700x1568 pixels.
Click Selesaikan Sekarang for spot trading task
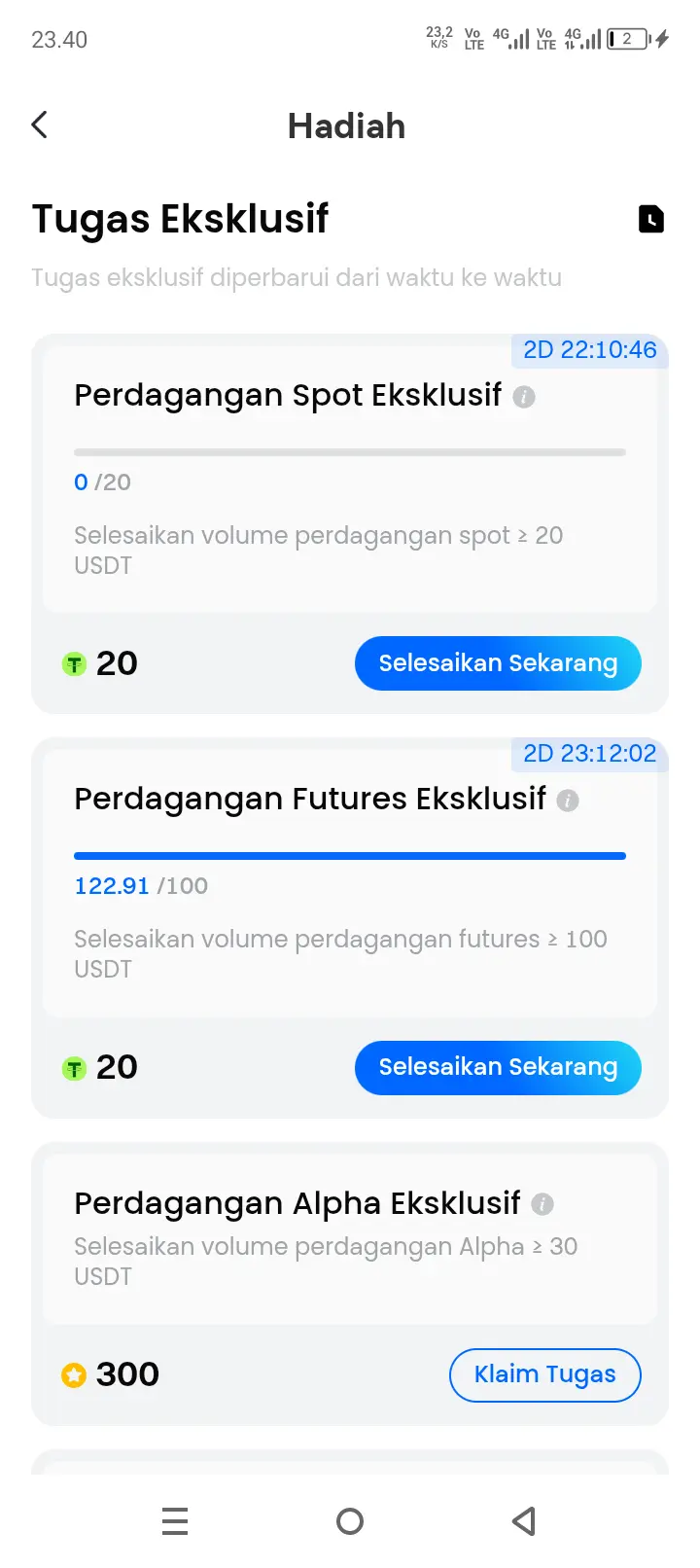(x=498, y=663)
